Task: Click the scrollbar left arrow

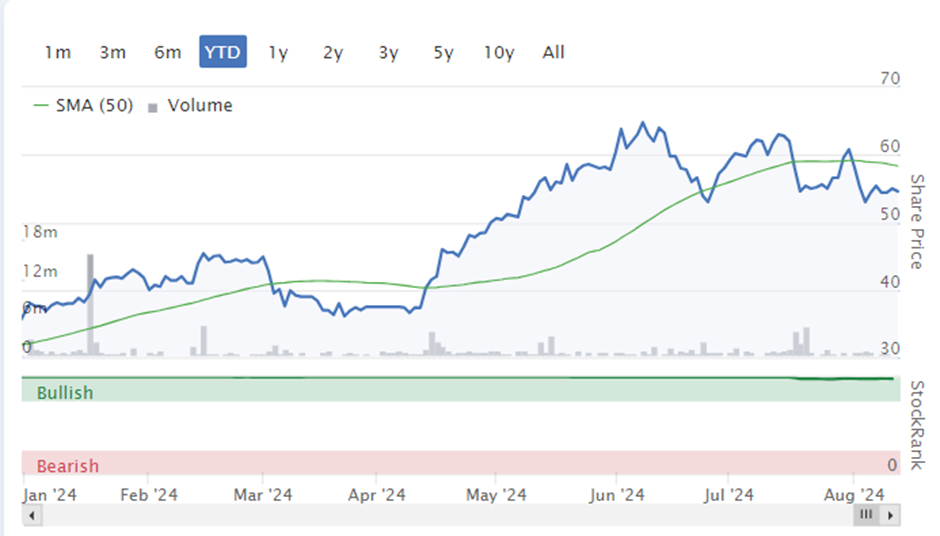Action: [32, 515]
